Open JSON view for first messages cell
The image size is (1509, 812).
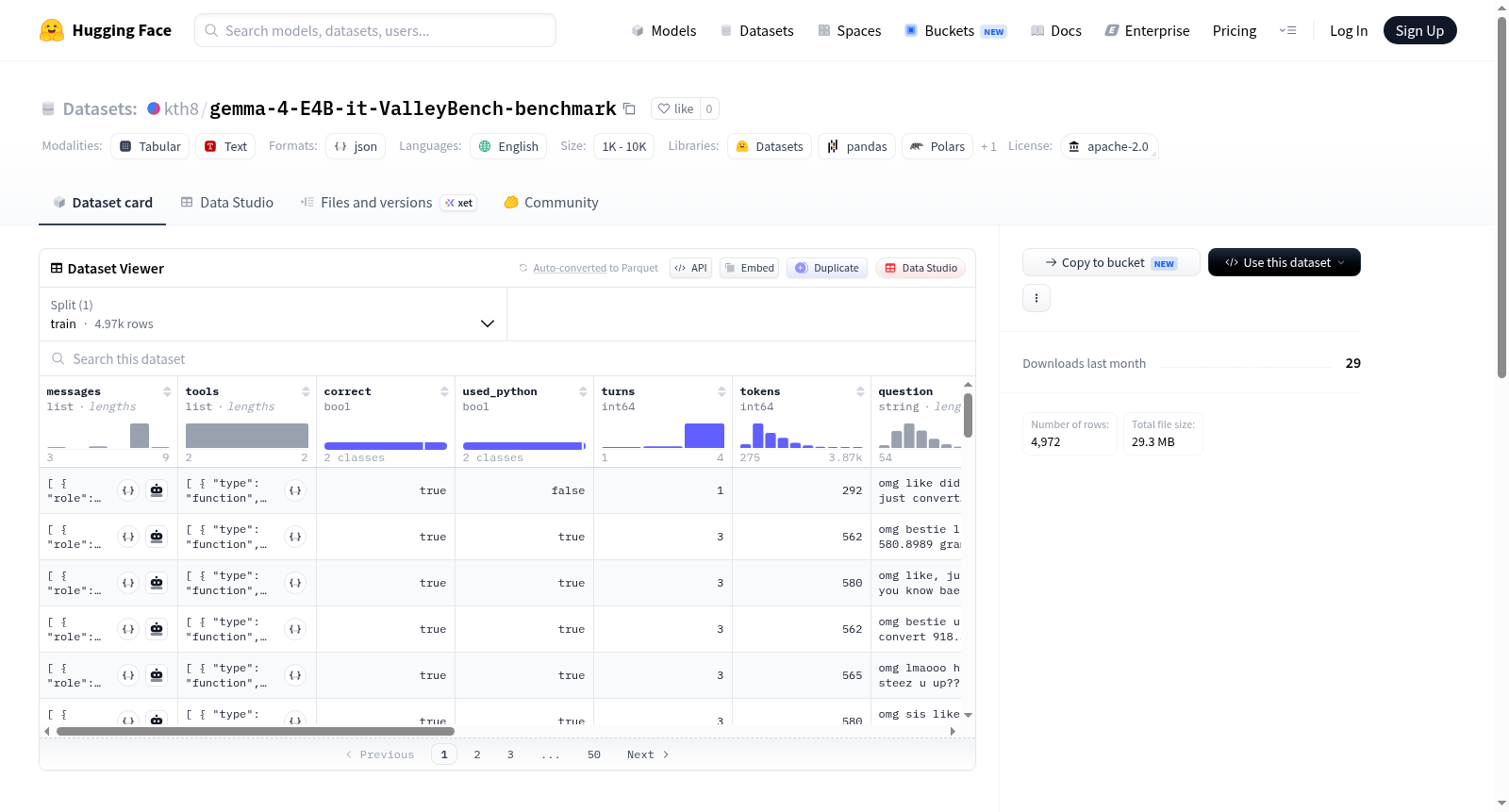coord(128,490)
